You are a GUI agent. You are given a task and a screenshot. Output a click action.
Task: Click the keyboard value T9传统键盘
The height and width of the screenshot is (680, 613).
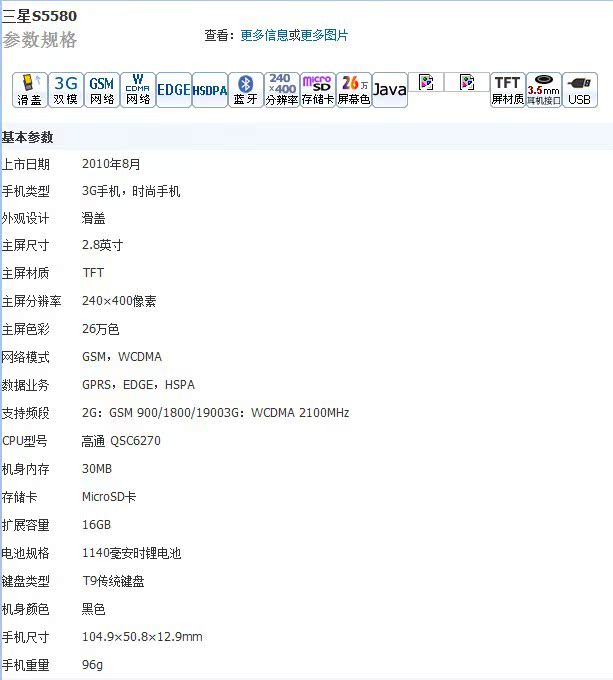pos(113,581)
